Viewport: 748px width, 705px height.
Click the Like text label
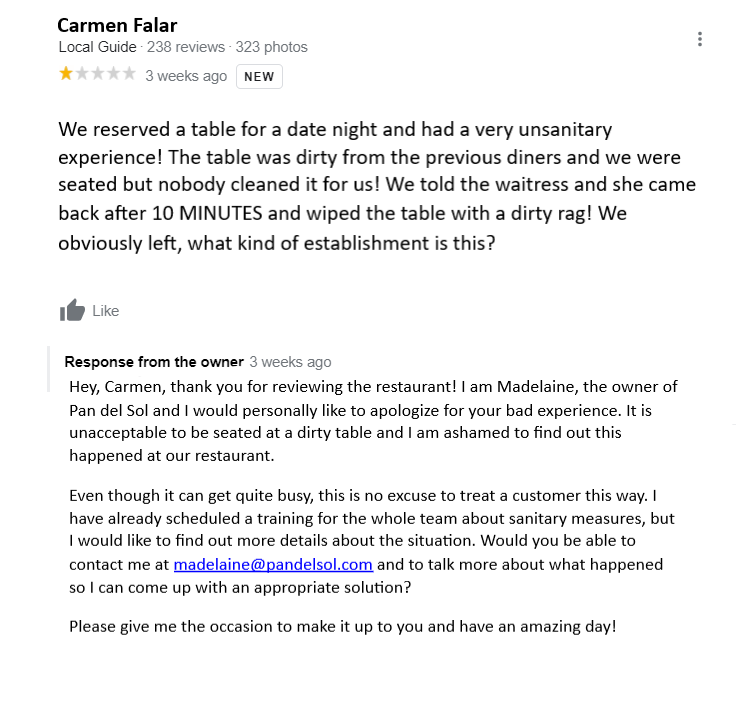click(105, 311)
